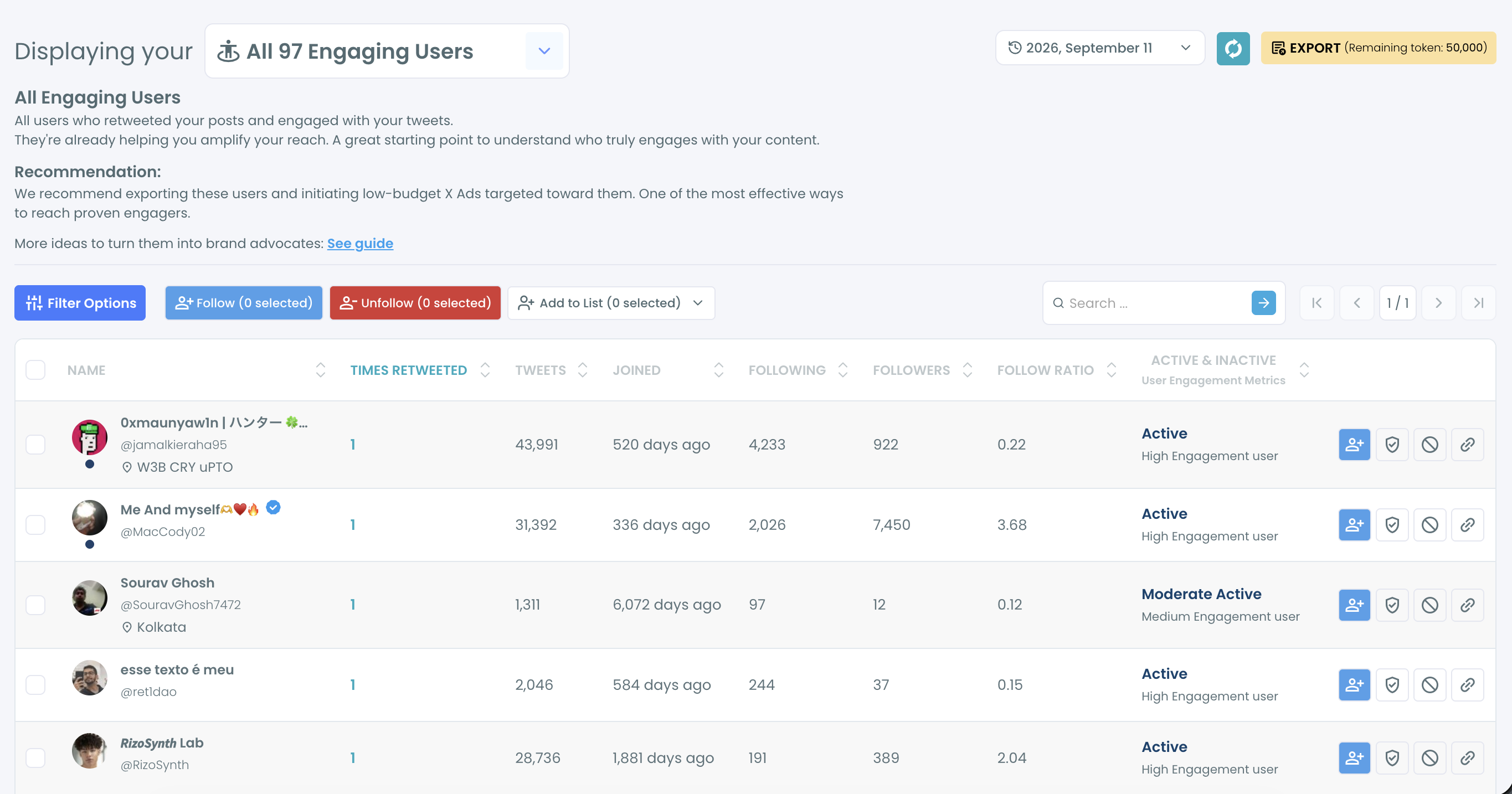This screenshot has height=794, width=1512.
Task: Sort by Active & Inactive column
Action: 1225,370
